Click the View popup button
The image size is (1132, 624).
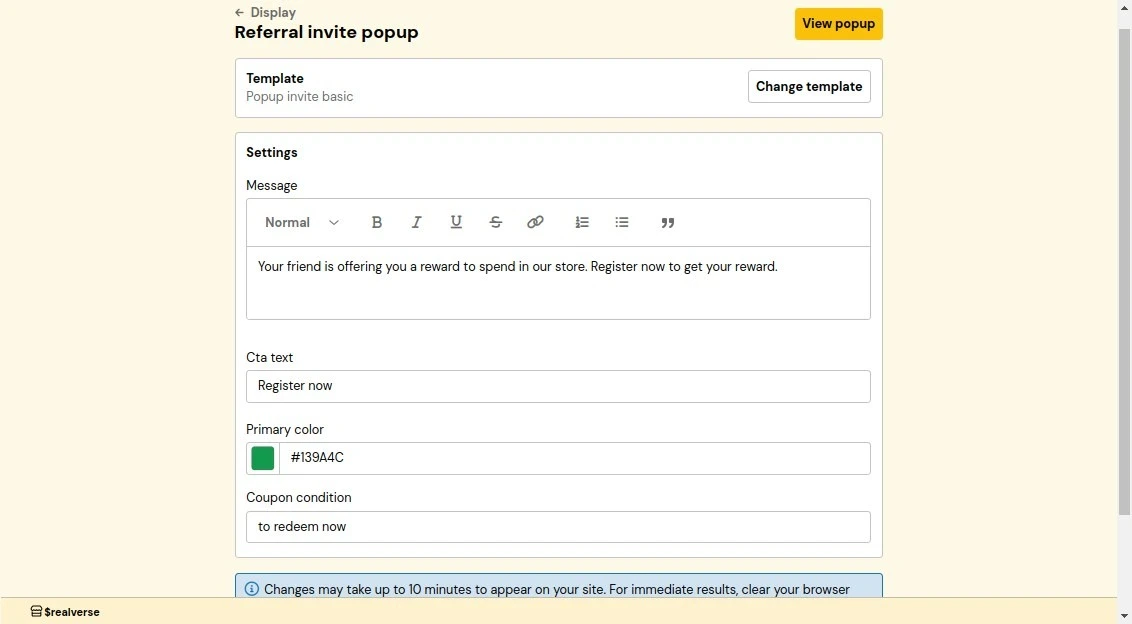point(838,24)
